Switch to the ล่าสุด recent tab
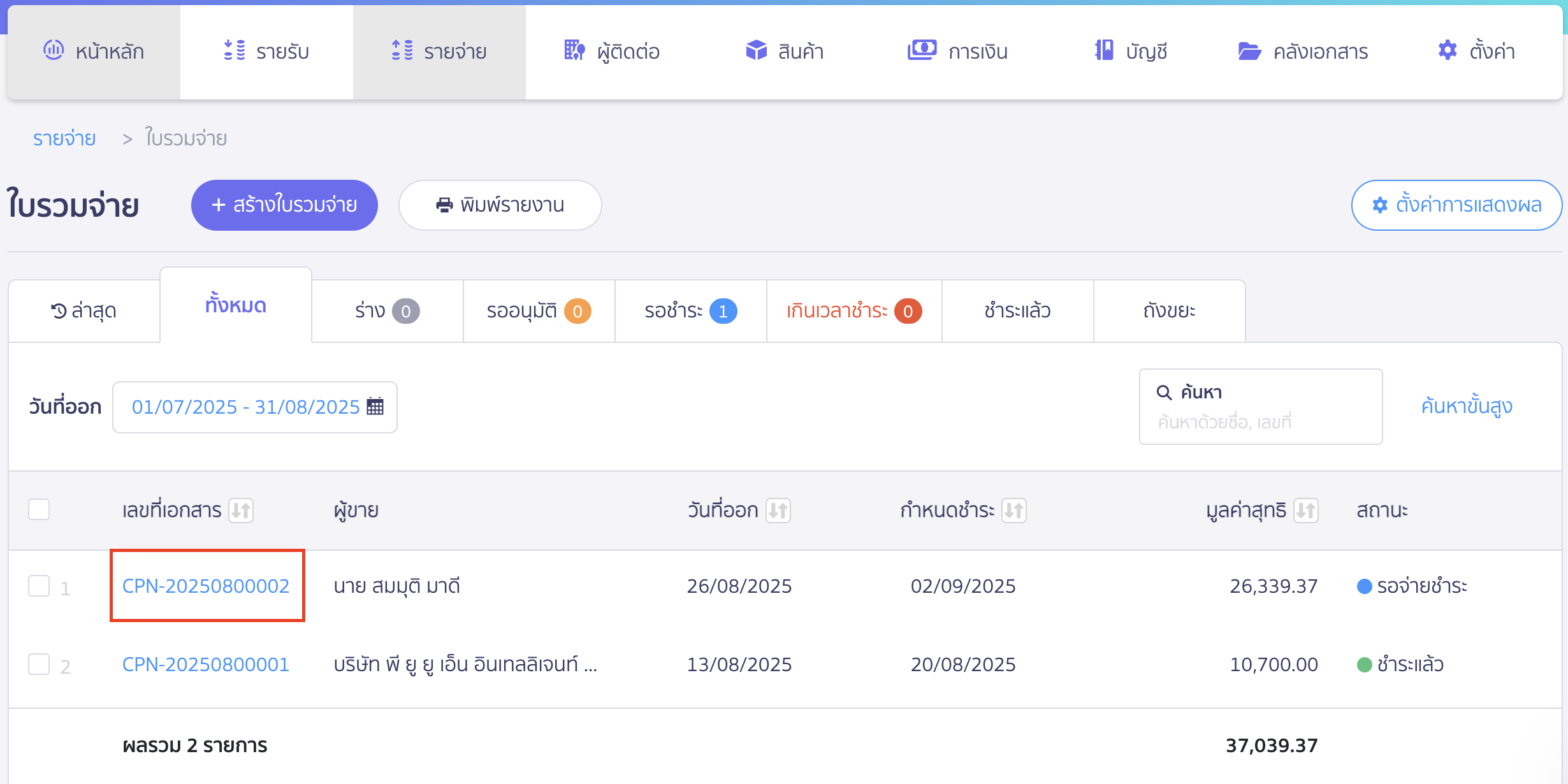Viewport: 1568px width, 784px height. click(84, 311)
